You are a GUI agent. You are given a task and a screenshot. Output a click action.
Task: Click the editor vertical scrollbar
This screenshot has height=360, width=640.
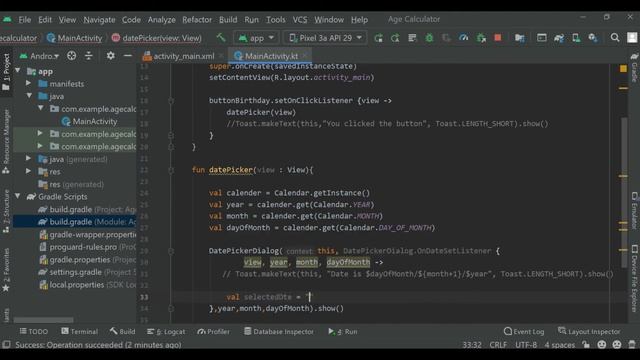coord(624,192)
